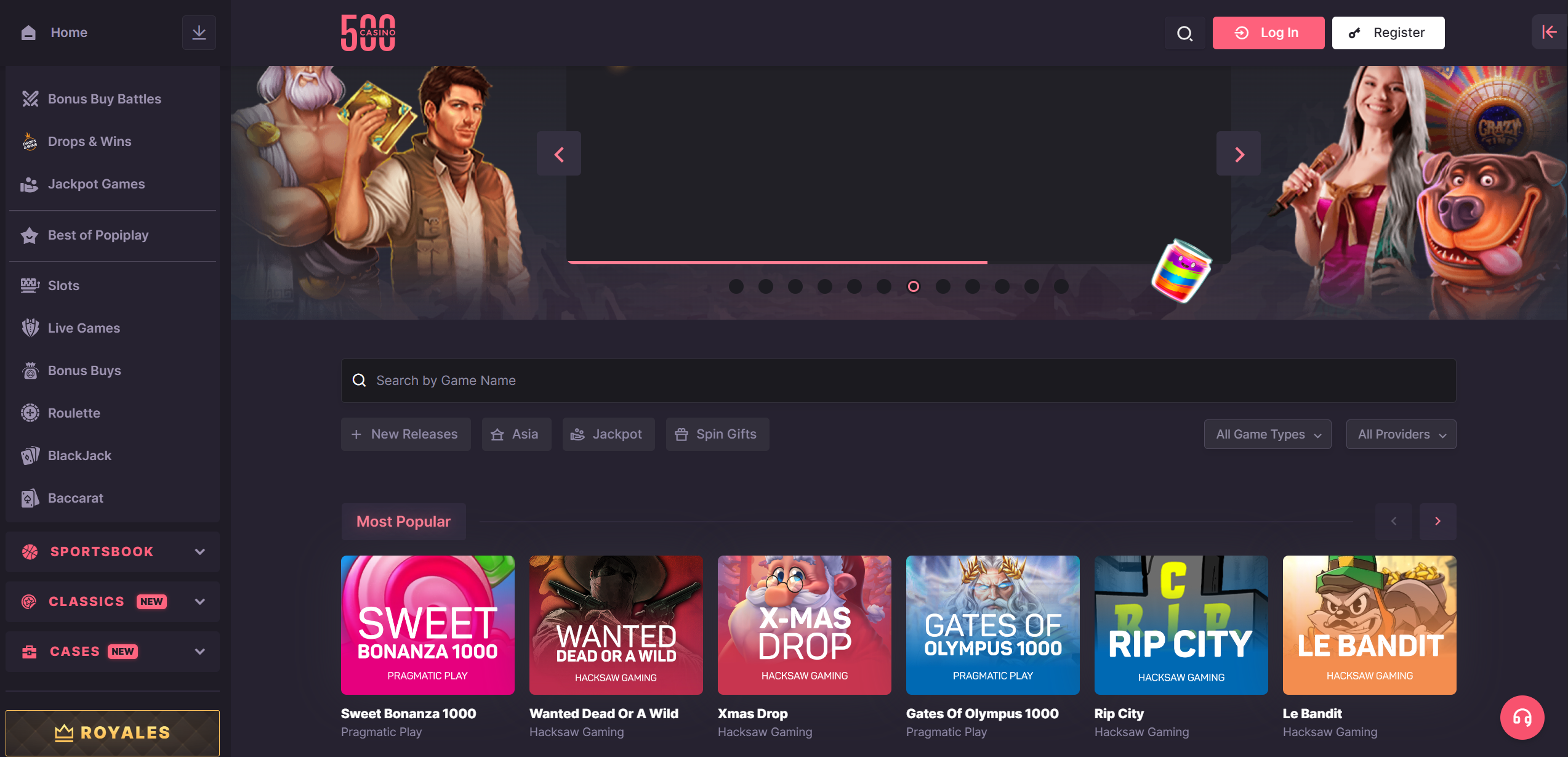Screen dimensions: 1568x757
Task: Open the Royales banner button
Action: click(x=113, y=733)
